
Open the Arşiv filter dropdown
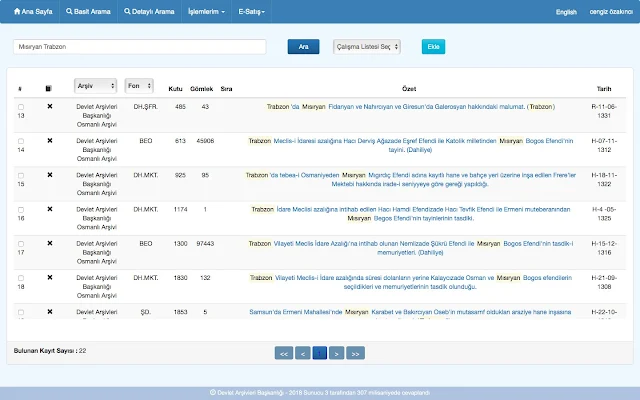[x=96, y=86]
